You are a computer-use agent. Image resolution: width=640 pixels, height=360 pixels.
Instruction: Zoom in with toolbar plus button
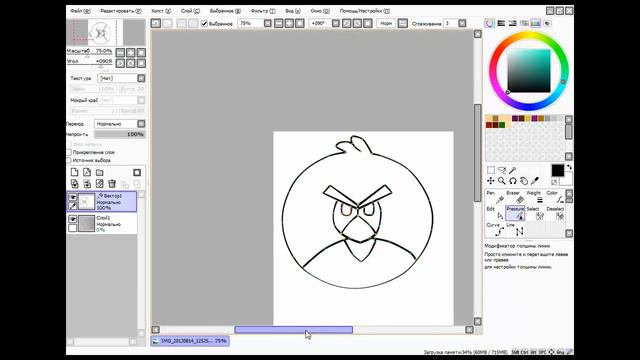tap(289, 24)
